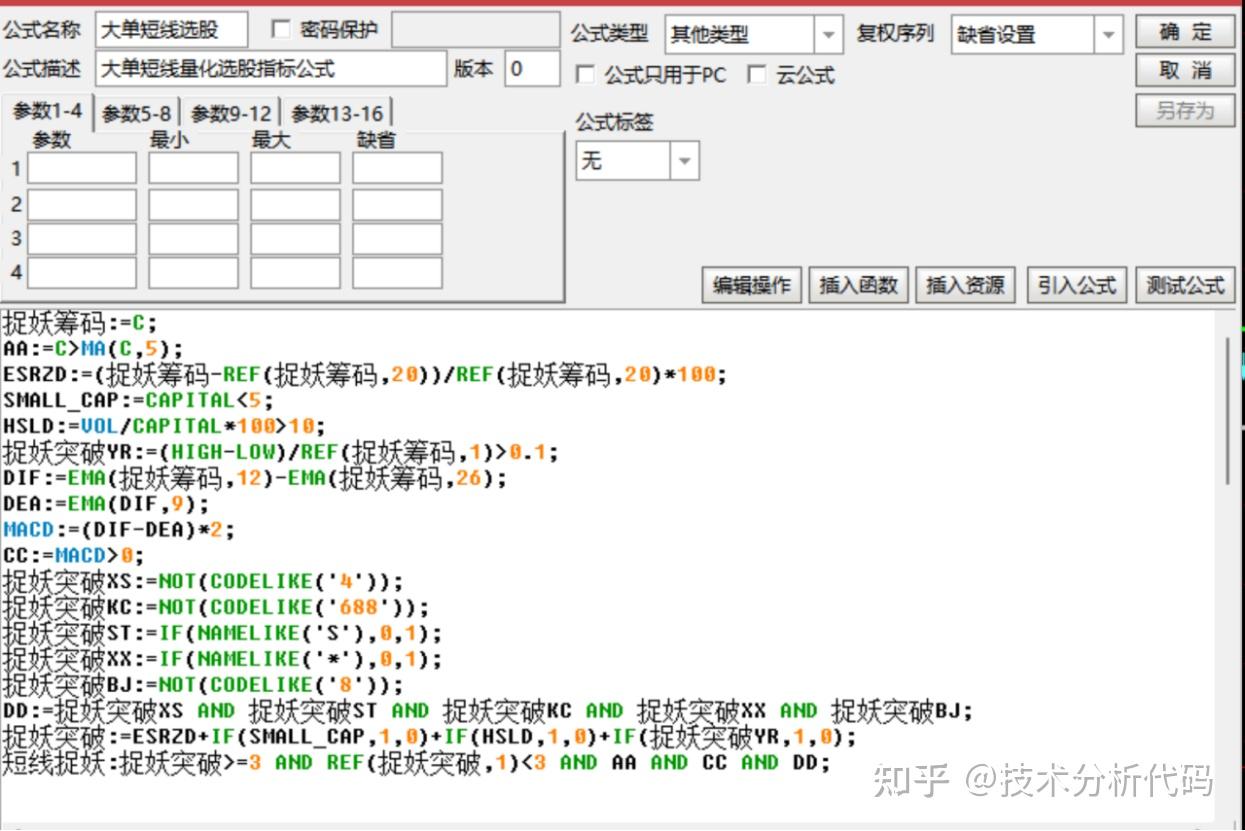
Task: Click the HSLD:=VOL/CAPITAL line
Action: (x=164, y=426)
